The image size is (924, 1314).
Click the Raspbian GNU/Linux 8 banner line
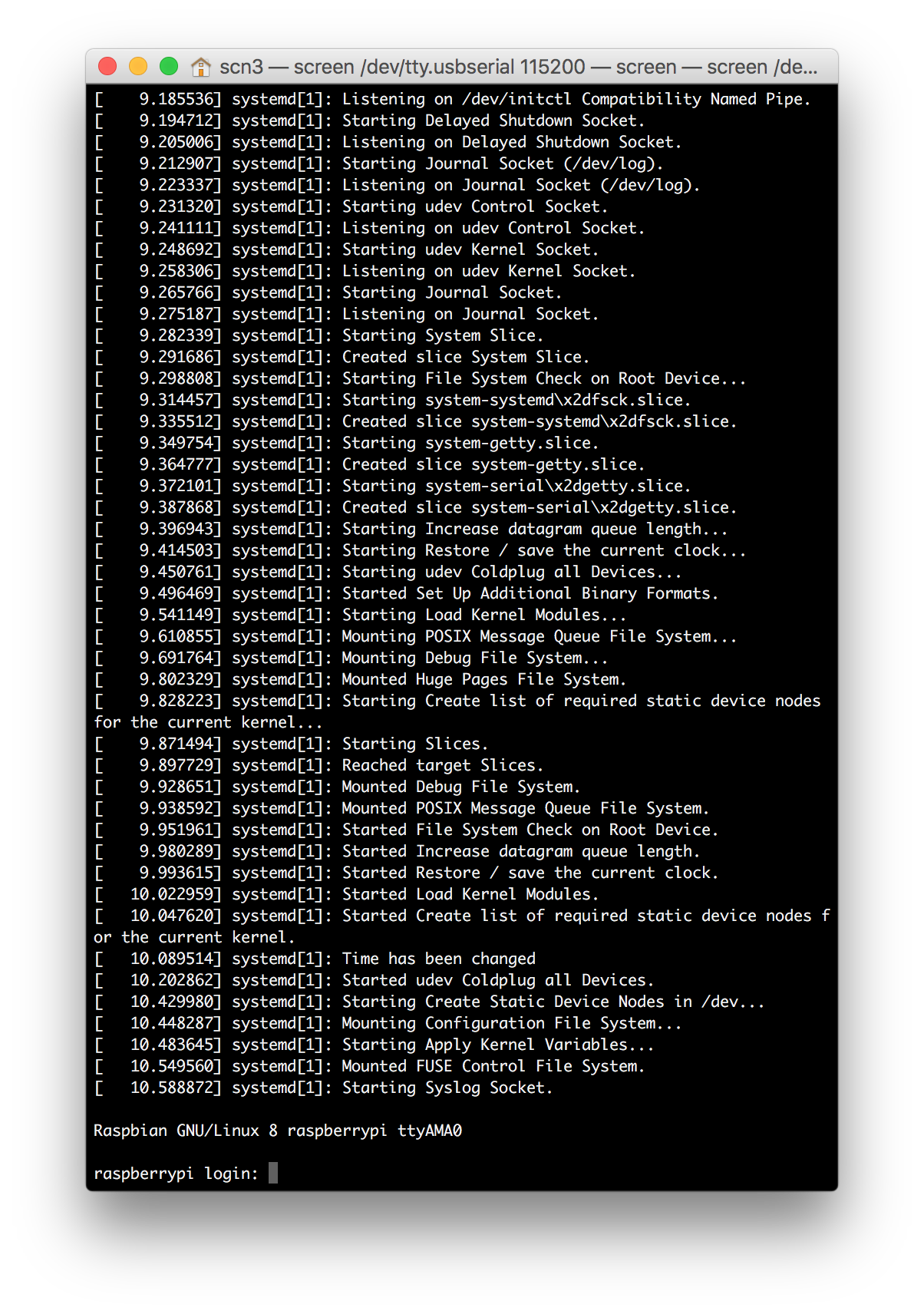point(278,1131)
